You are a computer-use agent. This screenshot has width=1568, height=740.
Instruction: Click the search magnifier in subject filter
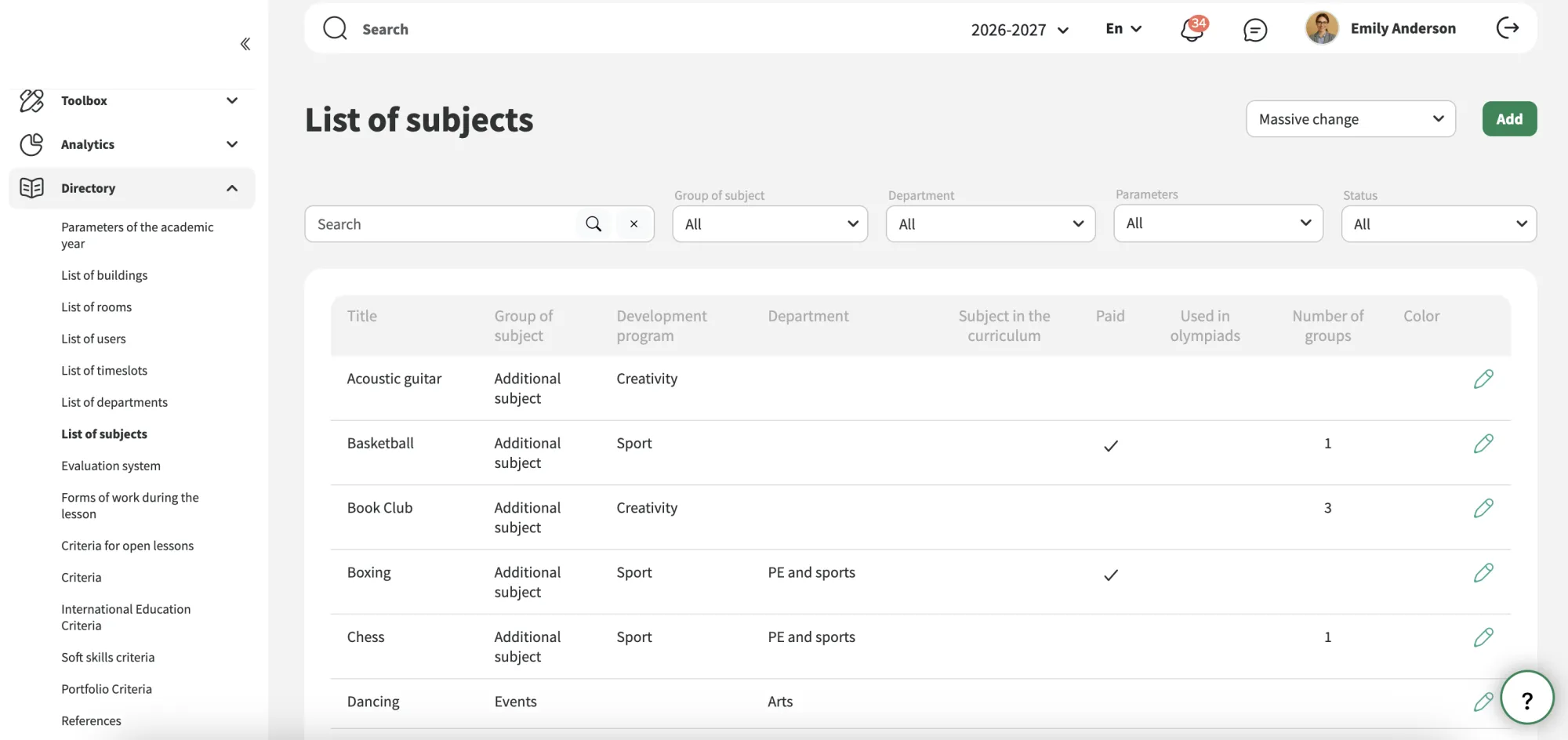point(593,224)
